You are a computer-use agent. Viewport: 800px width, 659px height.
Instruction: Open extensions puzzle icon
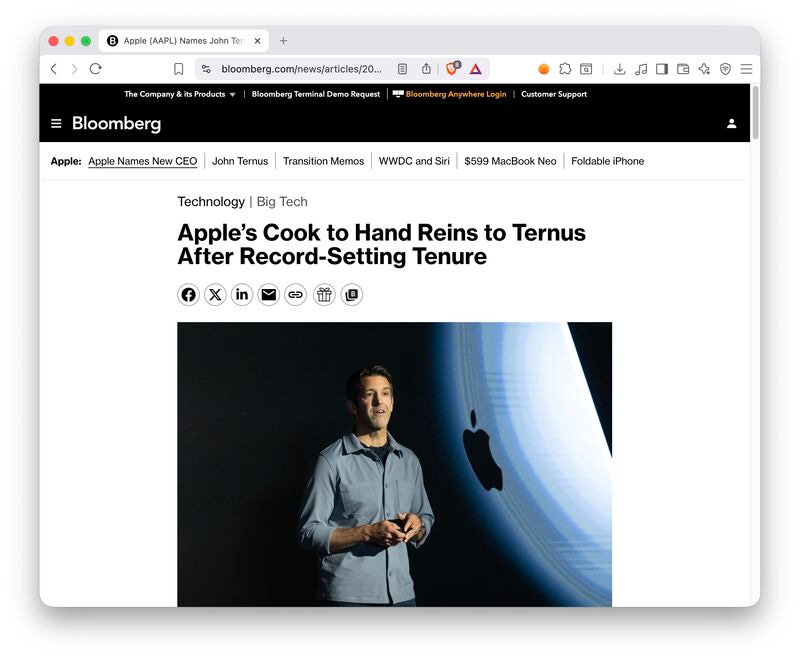[565, 69]
